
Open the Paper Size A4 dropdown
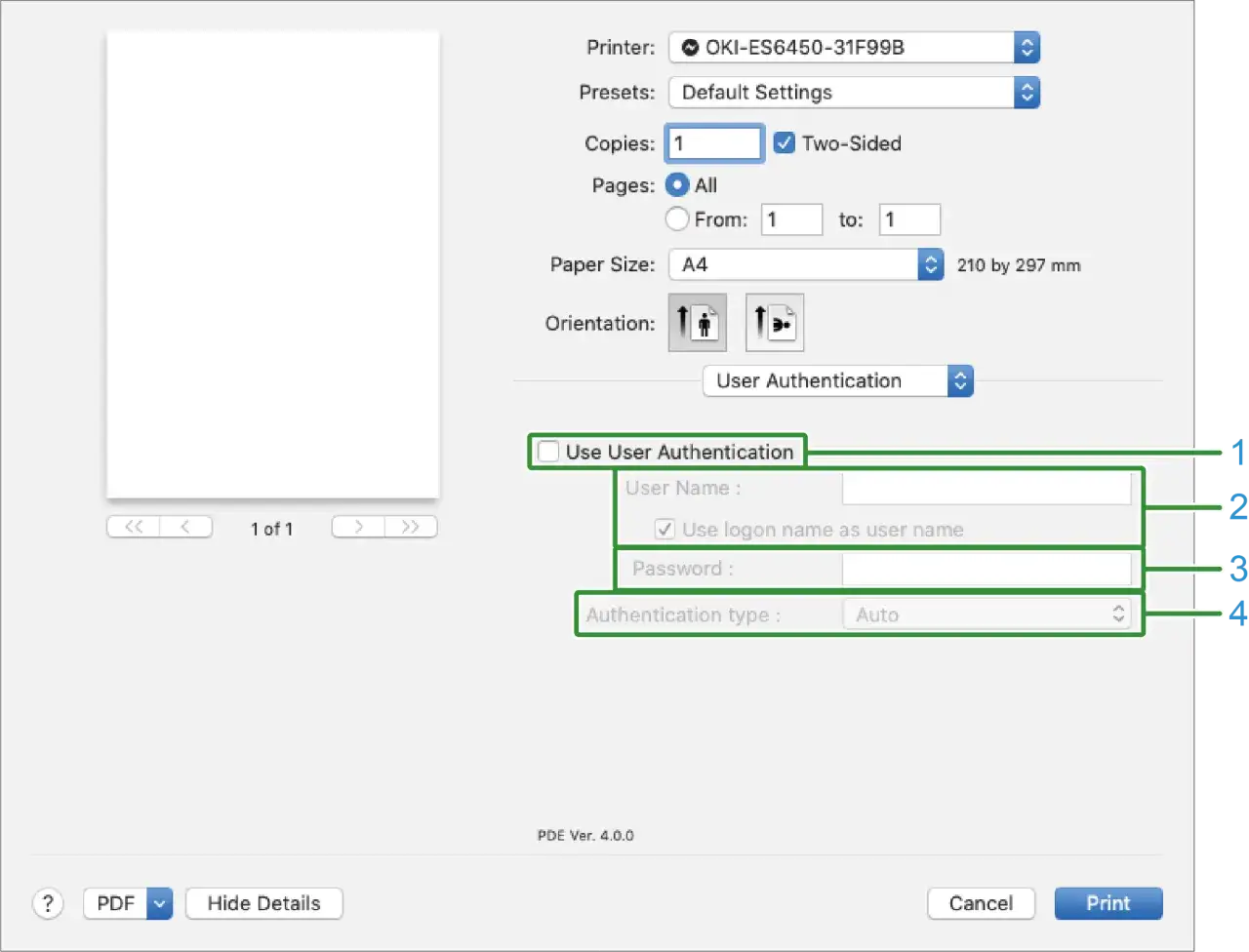[806, 264]
